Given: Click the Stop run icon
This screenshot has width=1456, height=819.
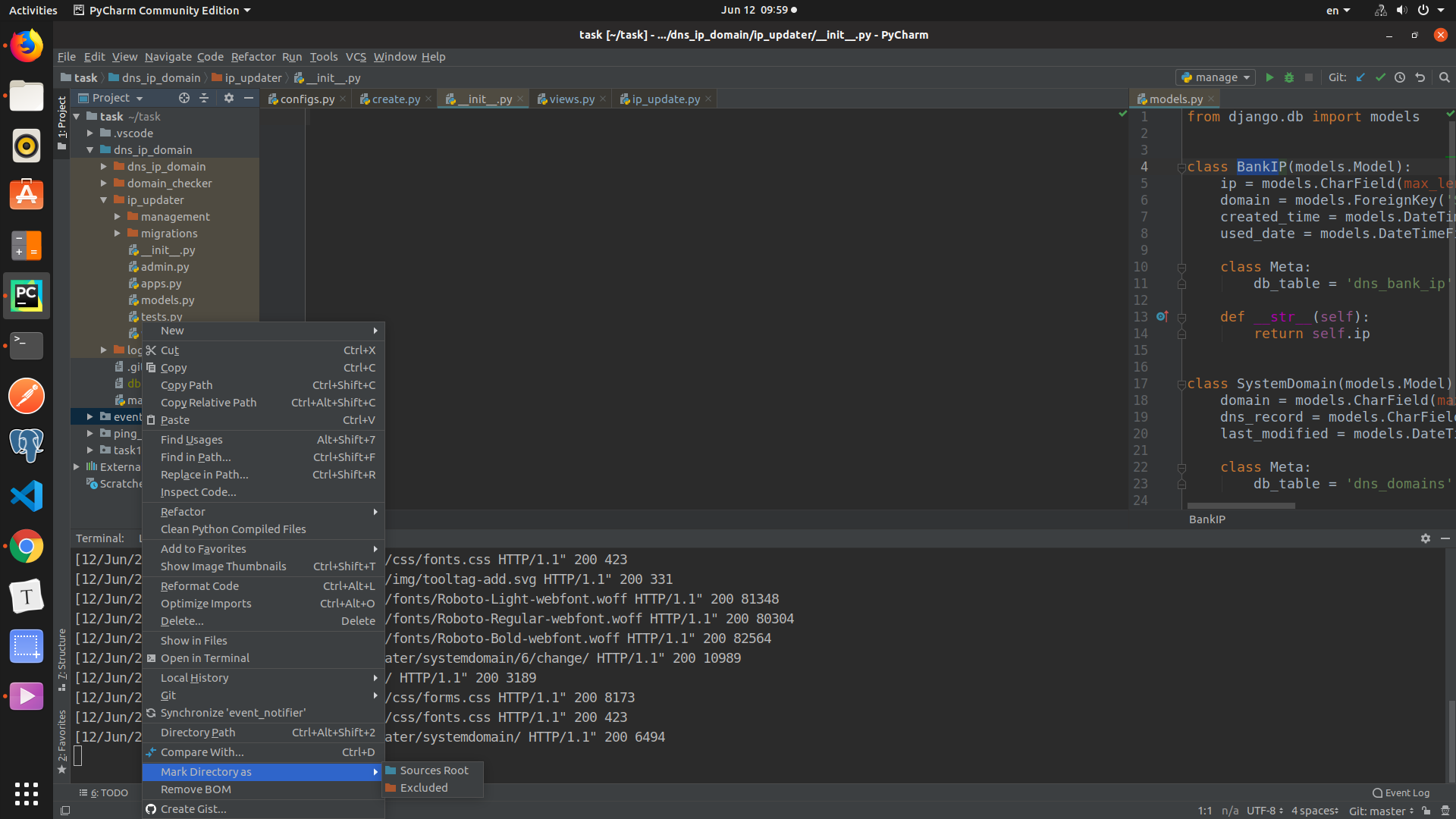Looking at the screenshot, I should 1308,77.
